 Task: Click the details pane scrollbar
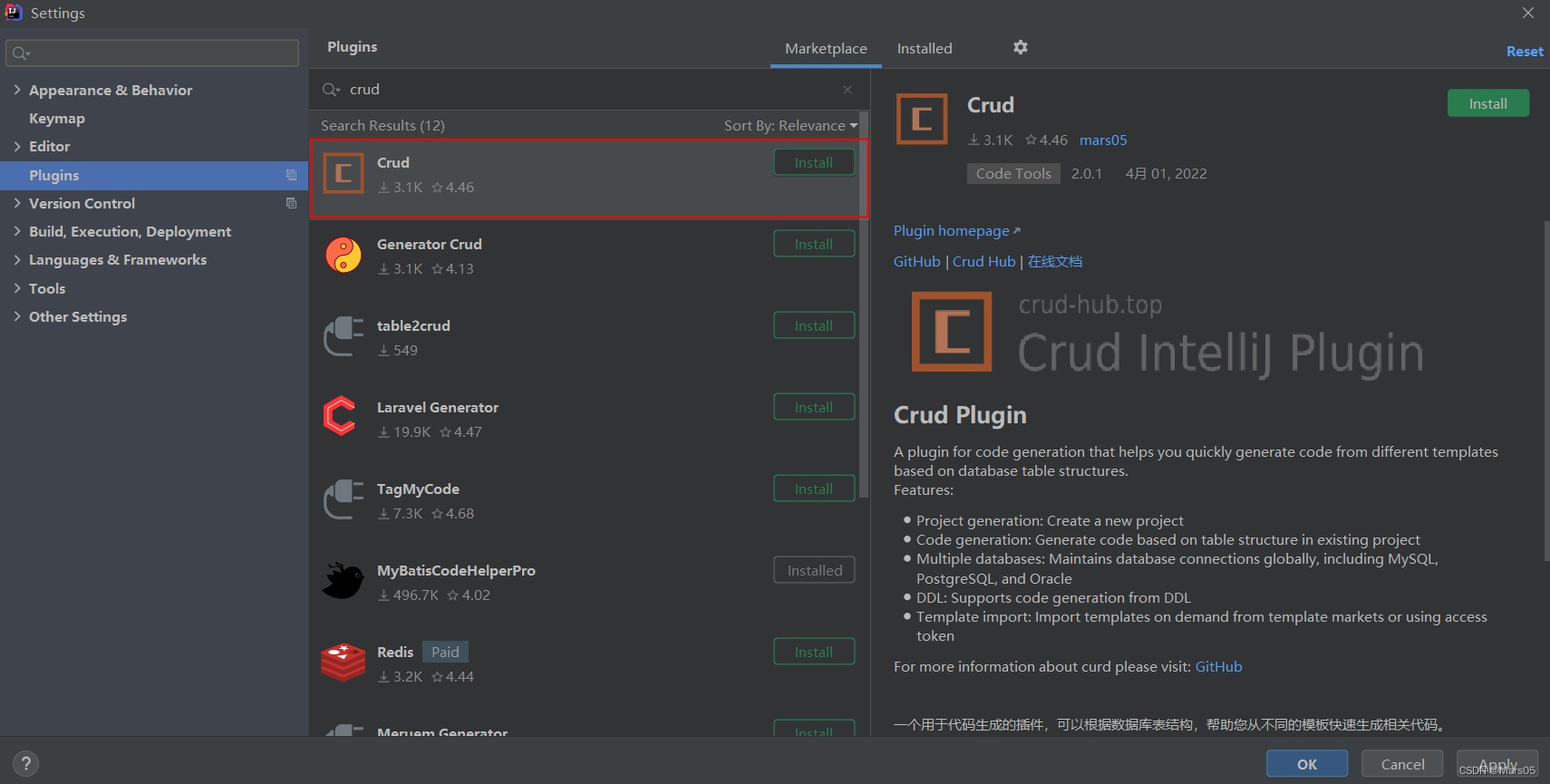[x=1546, y=390]
